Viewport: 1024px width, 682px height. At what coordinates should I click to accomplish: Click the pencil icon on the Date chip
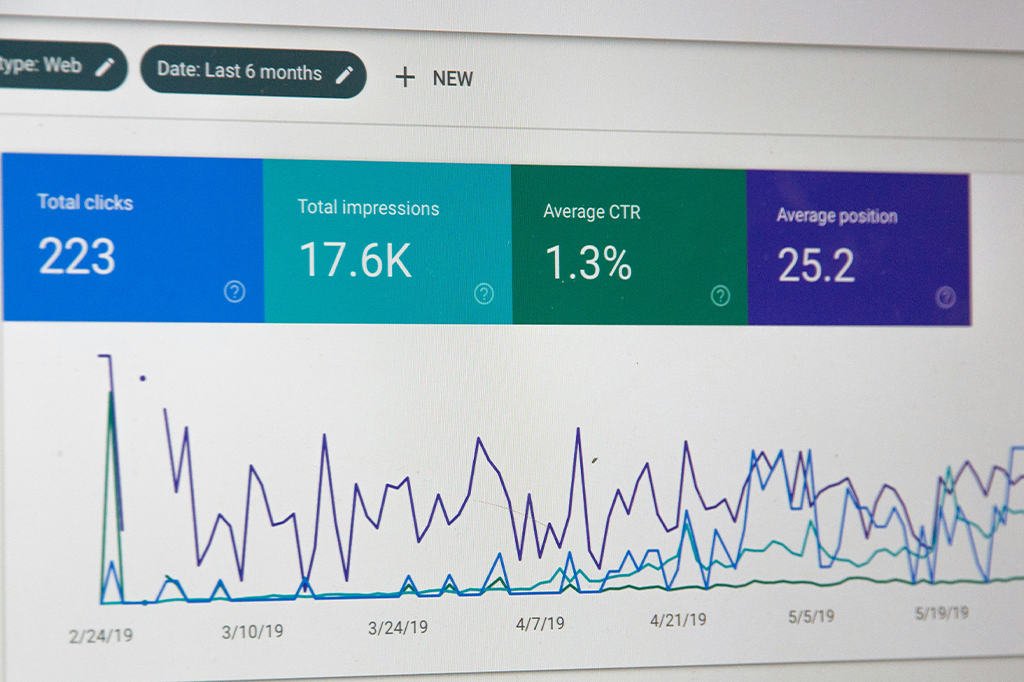click(345, 74)
